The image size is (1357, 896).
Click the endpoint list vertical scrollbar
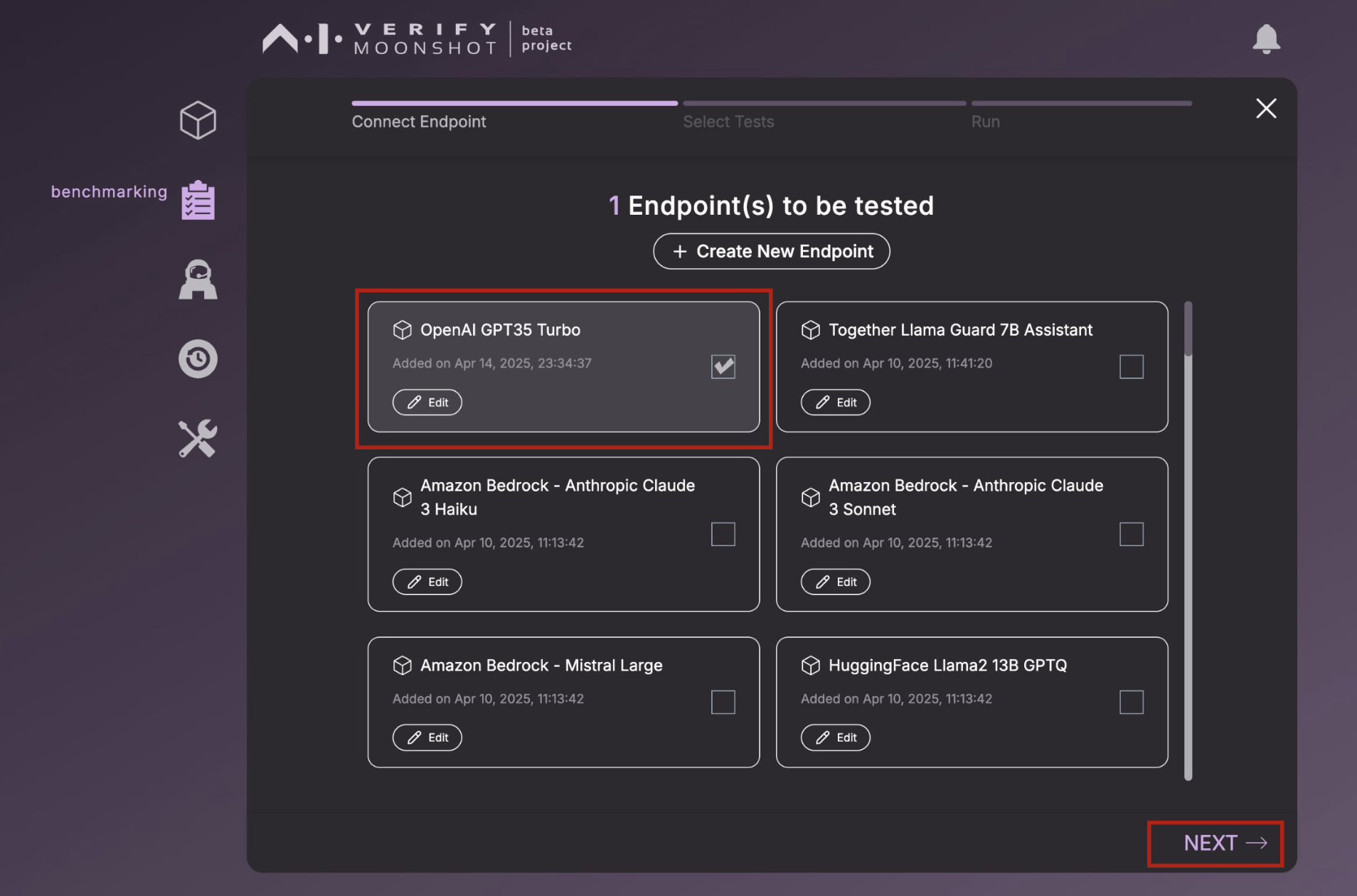point(1188,540)
